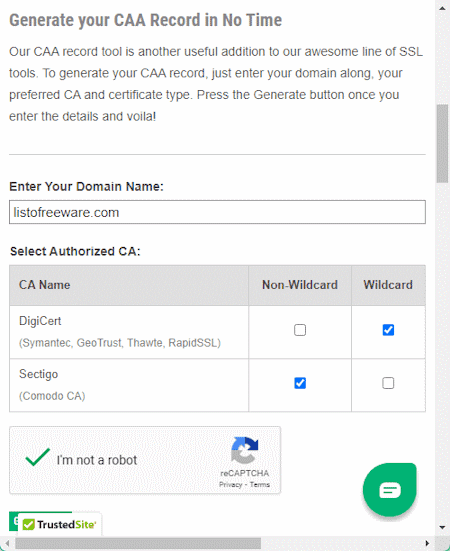Open the reCAPTCHA Privacy link
Viewport: 450px width, 551px height.
point(230,485)
